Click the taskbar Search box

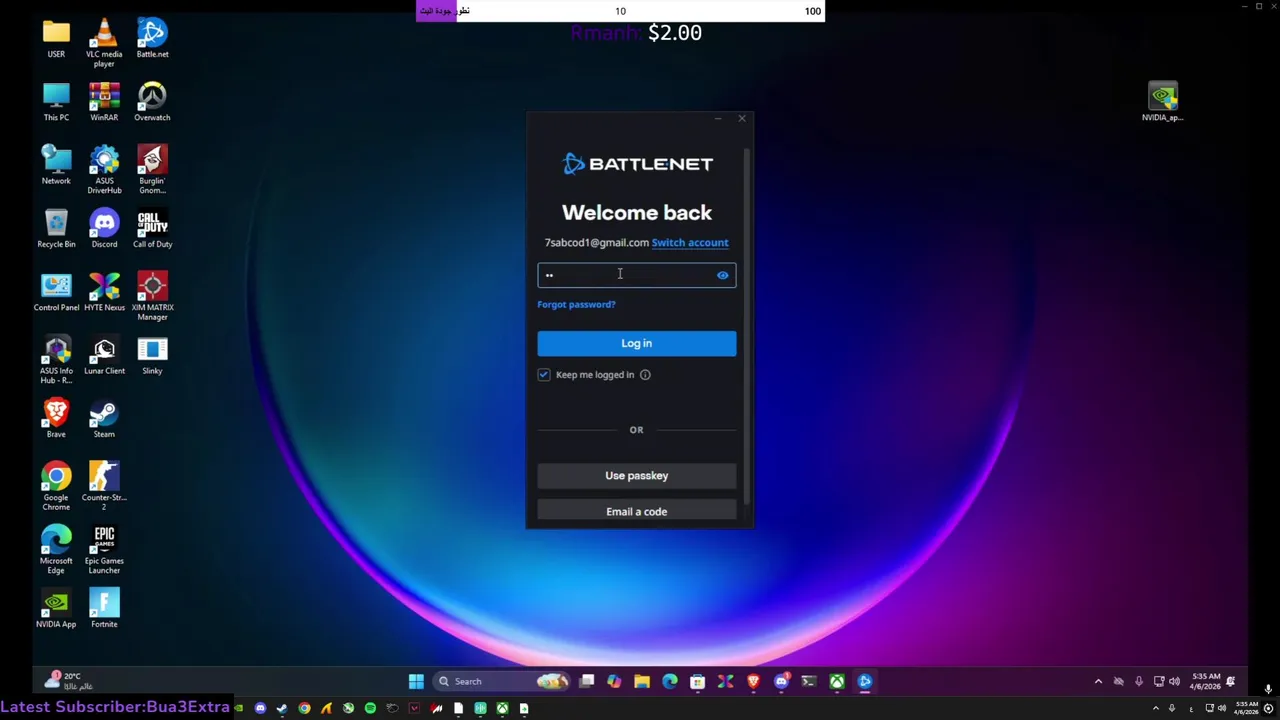point(502,682)
